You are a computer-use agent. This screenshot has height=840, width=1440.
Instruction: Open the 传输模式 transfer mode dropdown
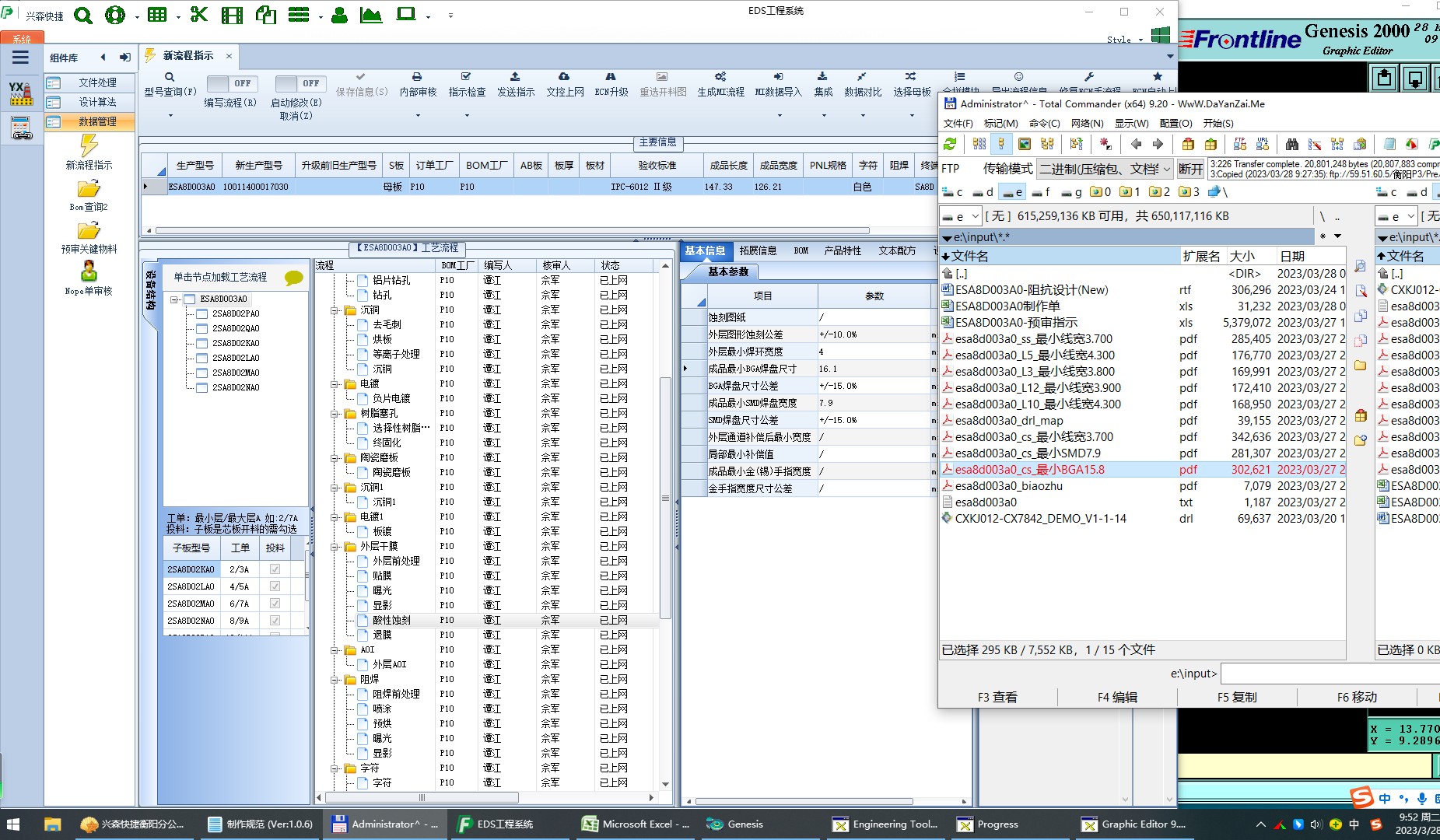click(x=1105, y=169)
